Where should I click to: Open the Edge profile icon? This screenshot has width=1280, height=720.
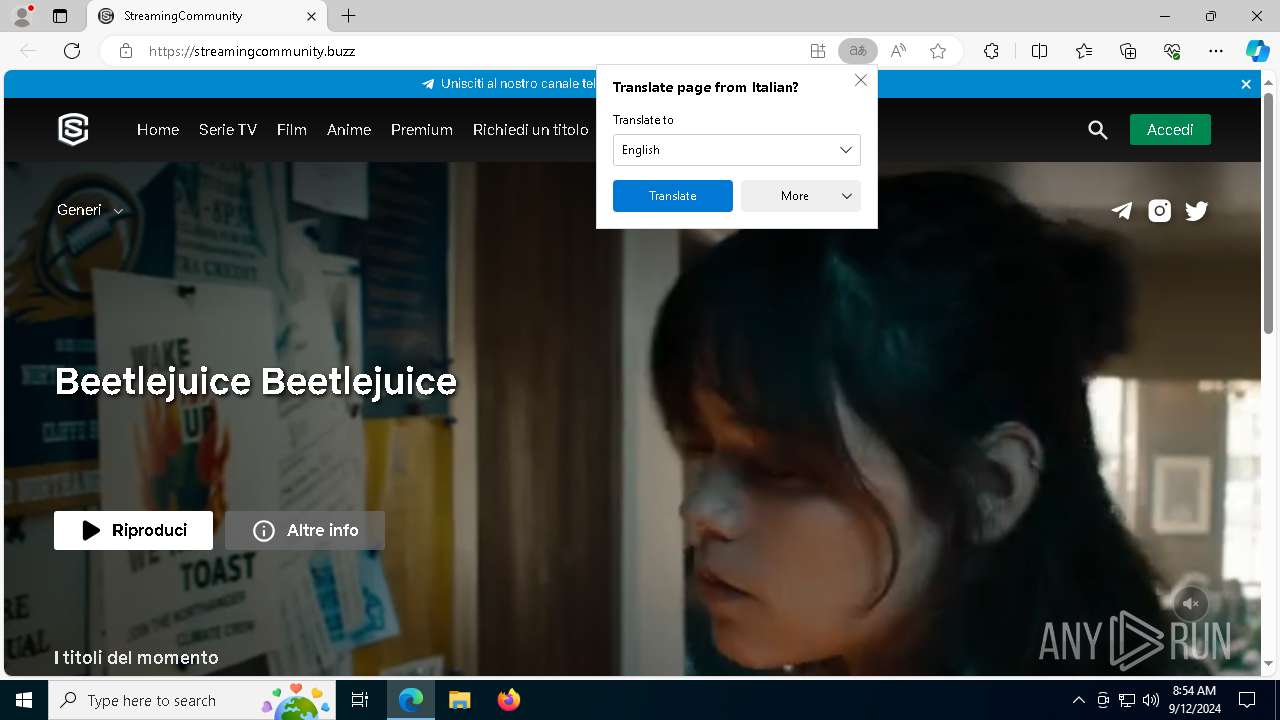pos(22,16)
